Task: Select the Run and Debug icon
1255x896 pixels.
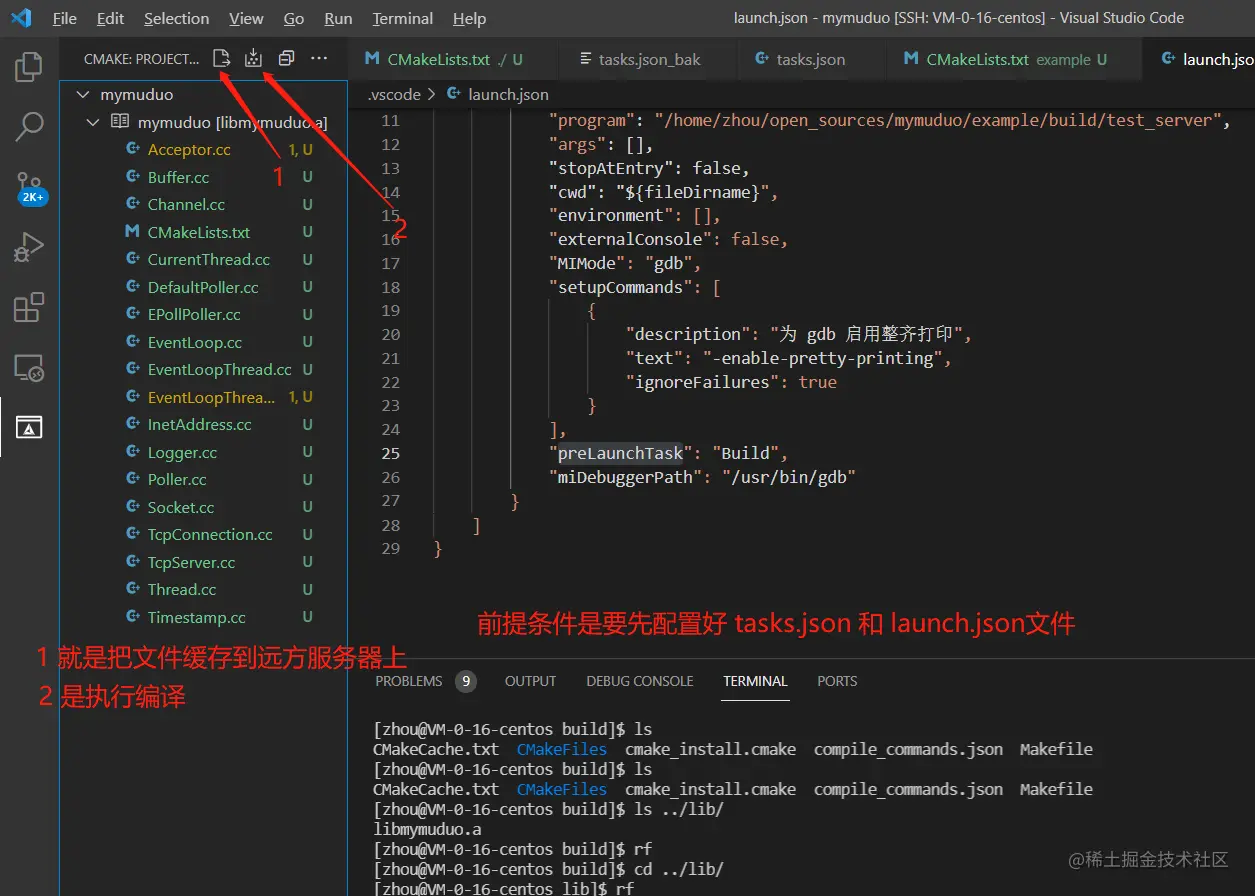Action: [27, 246]
